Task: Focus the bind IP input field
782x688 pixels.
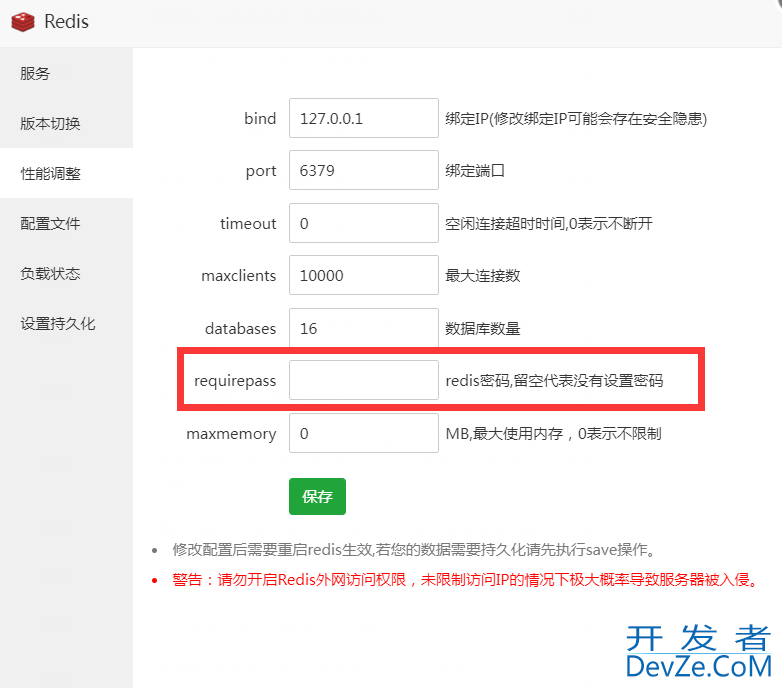Action: [363, 118]
